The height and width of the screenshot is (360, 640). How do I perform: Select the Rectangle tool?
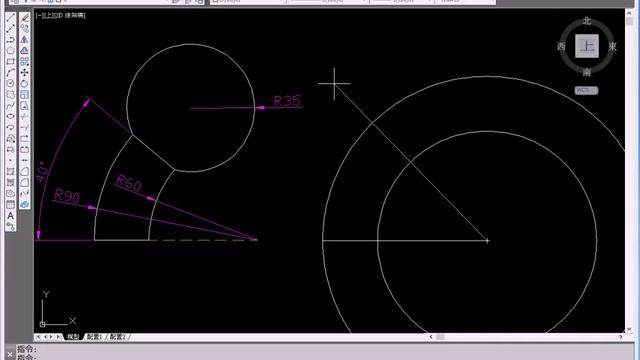[x=11, y=62]
